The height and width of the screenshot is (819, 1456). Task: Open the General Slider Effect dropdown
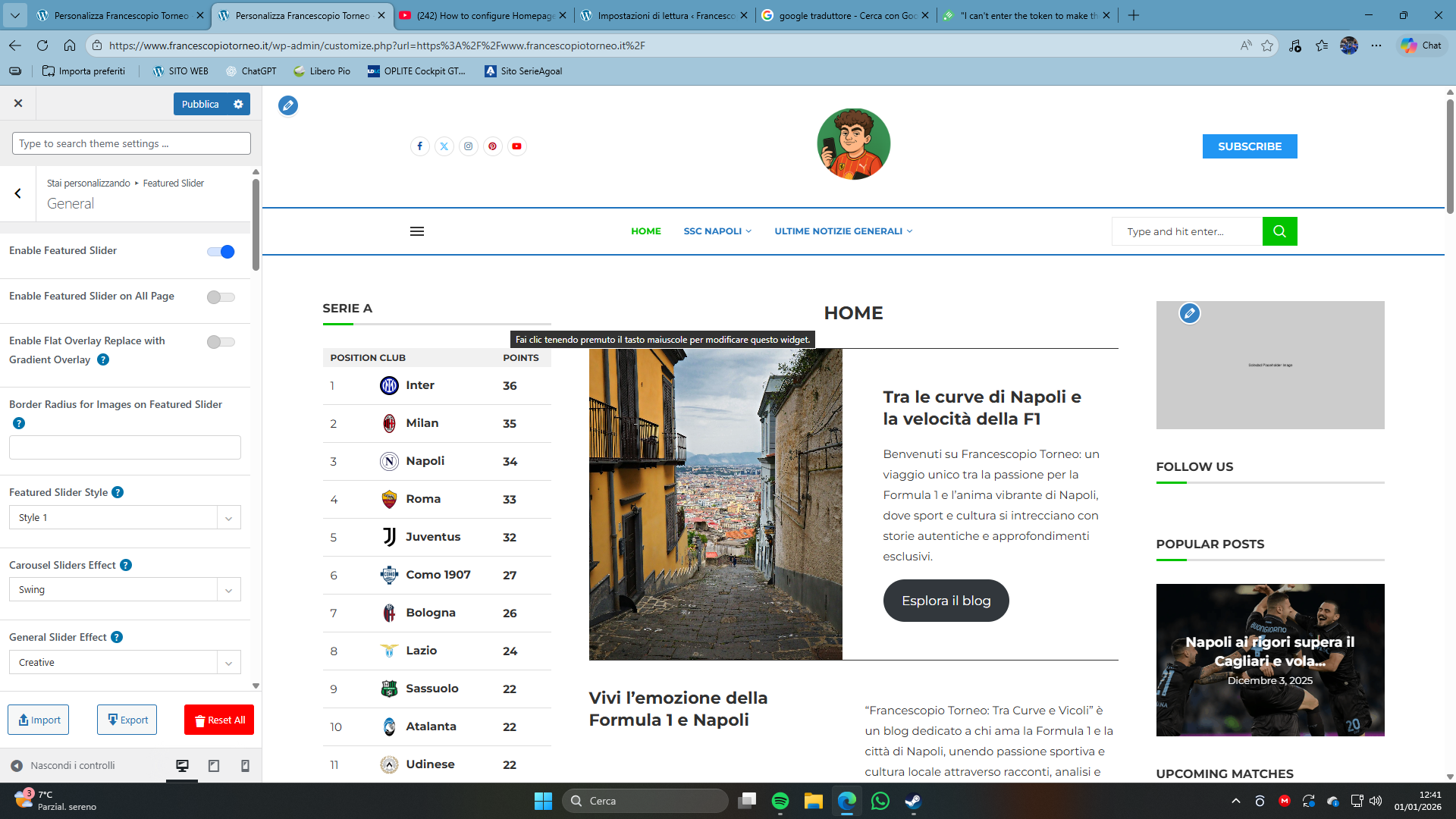click(125, 662)
